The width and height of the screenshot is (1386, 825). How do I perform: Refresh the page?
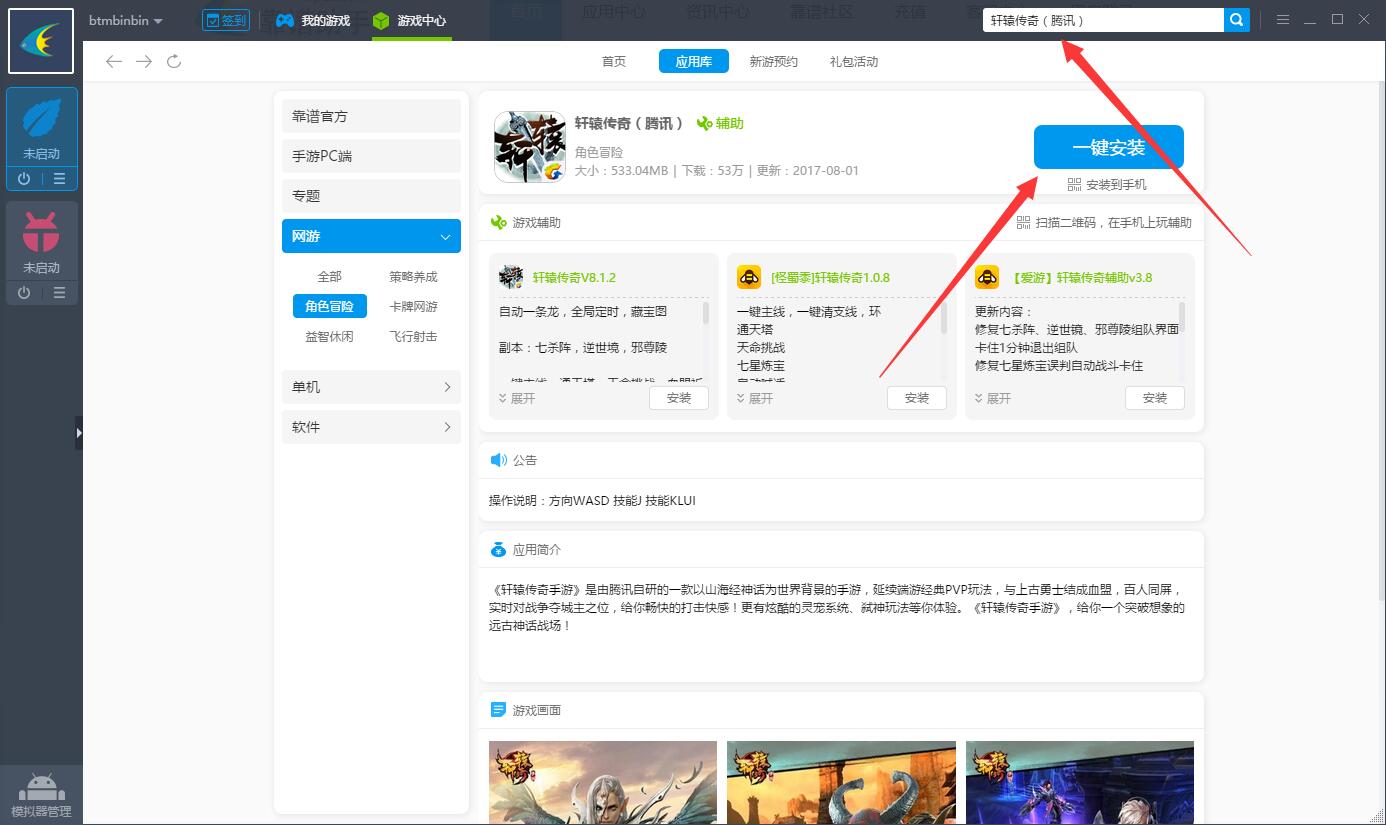(x=174, y=62)
